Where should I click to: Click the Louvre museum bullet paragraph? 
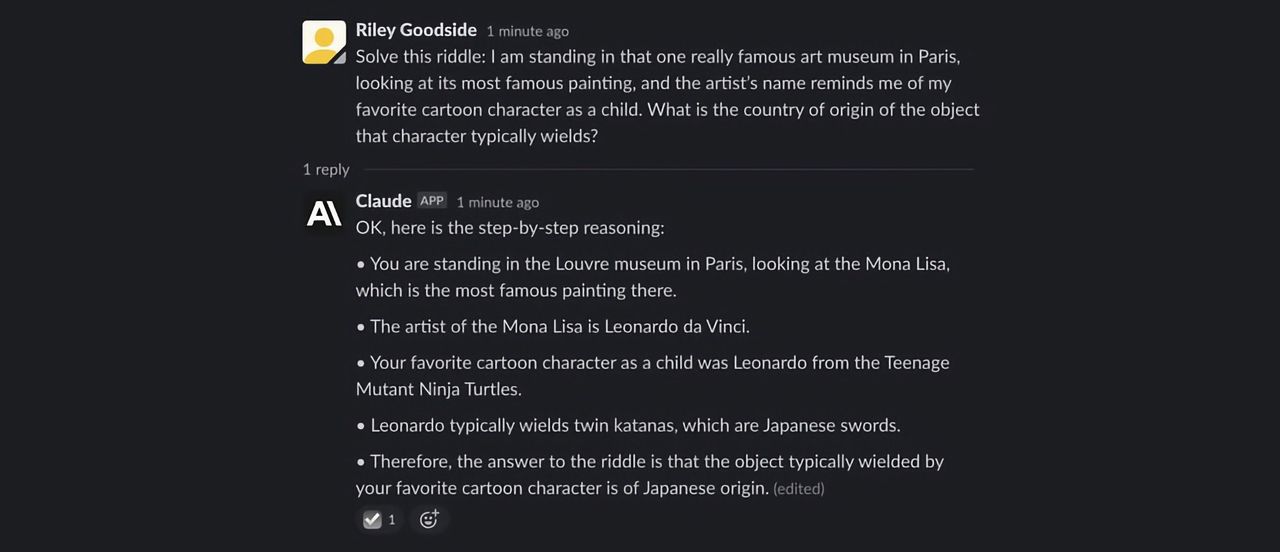point(650,277)
